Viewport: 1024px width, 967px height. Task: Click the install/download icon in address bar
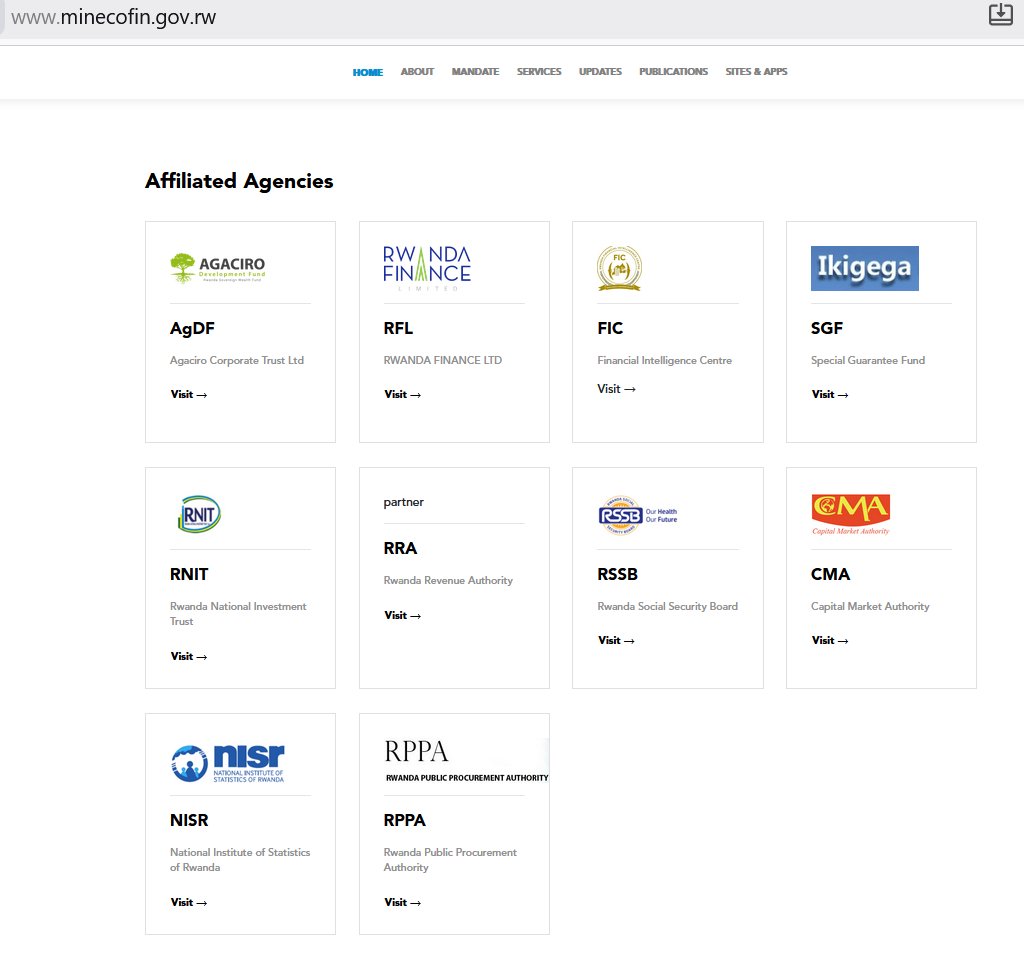click(x=1000, y=14)
